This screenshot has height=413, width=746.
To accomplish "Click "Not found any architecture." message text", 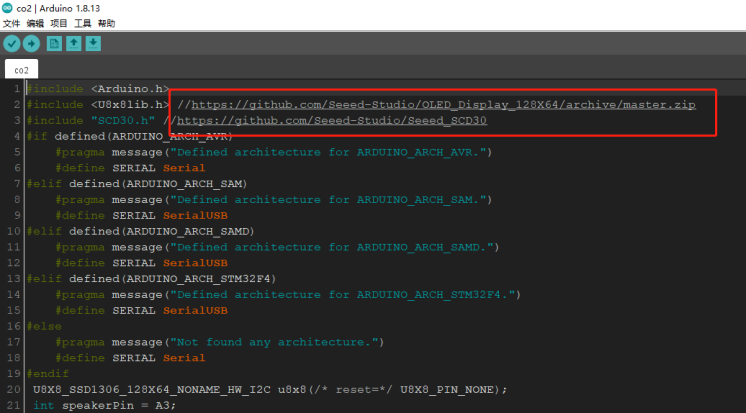I will pyautogui.click(x=274, y=342).
